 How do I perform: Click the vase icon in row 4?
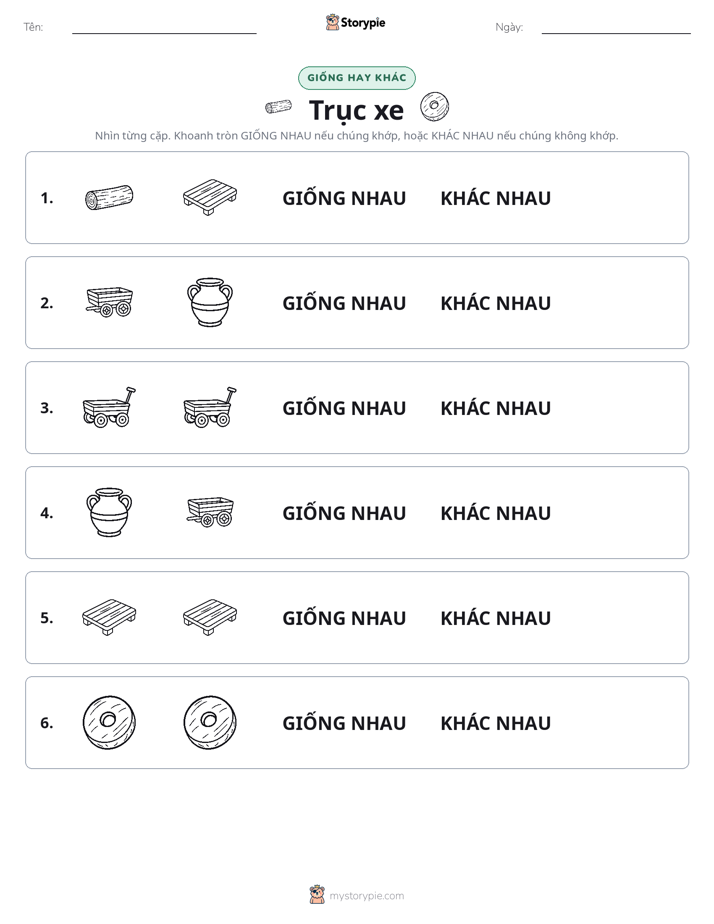pos(109,512)
